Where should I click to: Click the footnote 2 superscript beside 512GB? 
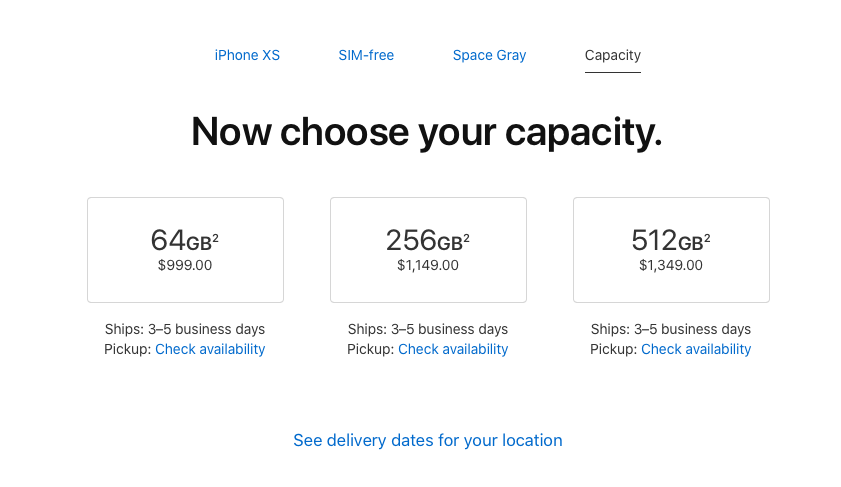coord(707,237)
